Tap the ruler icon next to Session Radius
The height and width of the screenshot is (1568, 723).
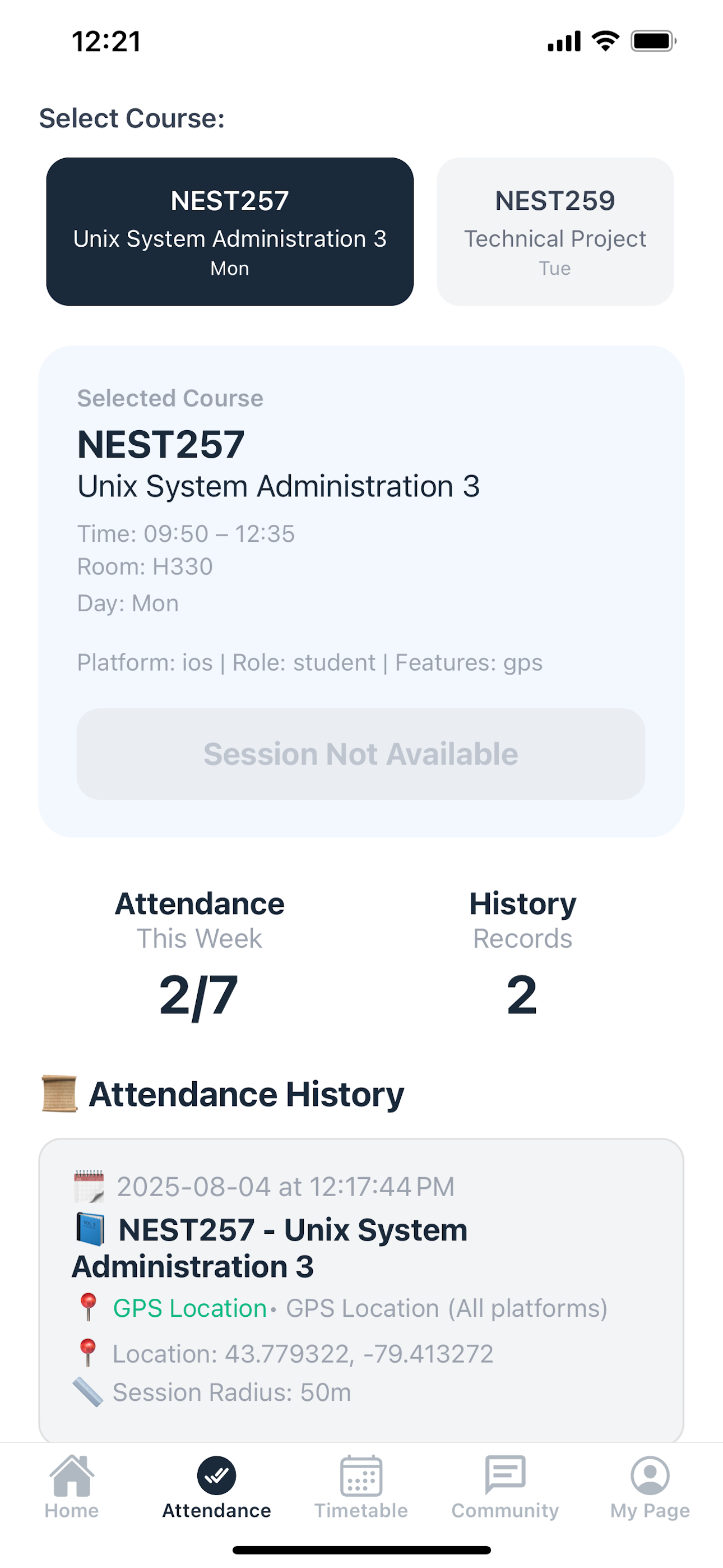tap(87, 1392)
